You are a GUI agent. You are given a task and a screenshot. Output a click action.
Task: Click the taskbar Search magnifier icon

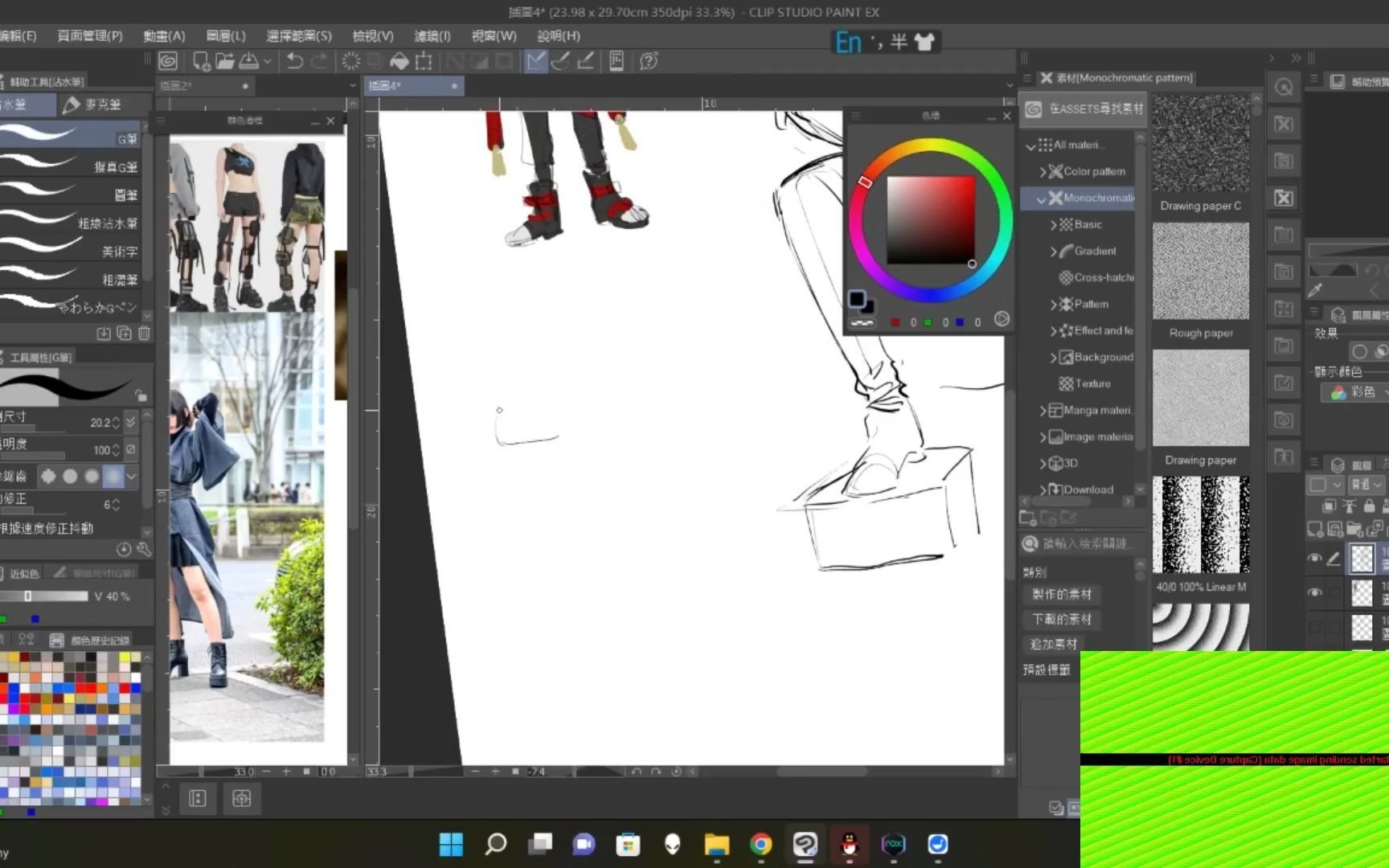(496, 844)
